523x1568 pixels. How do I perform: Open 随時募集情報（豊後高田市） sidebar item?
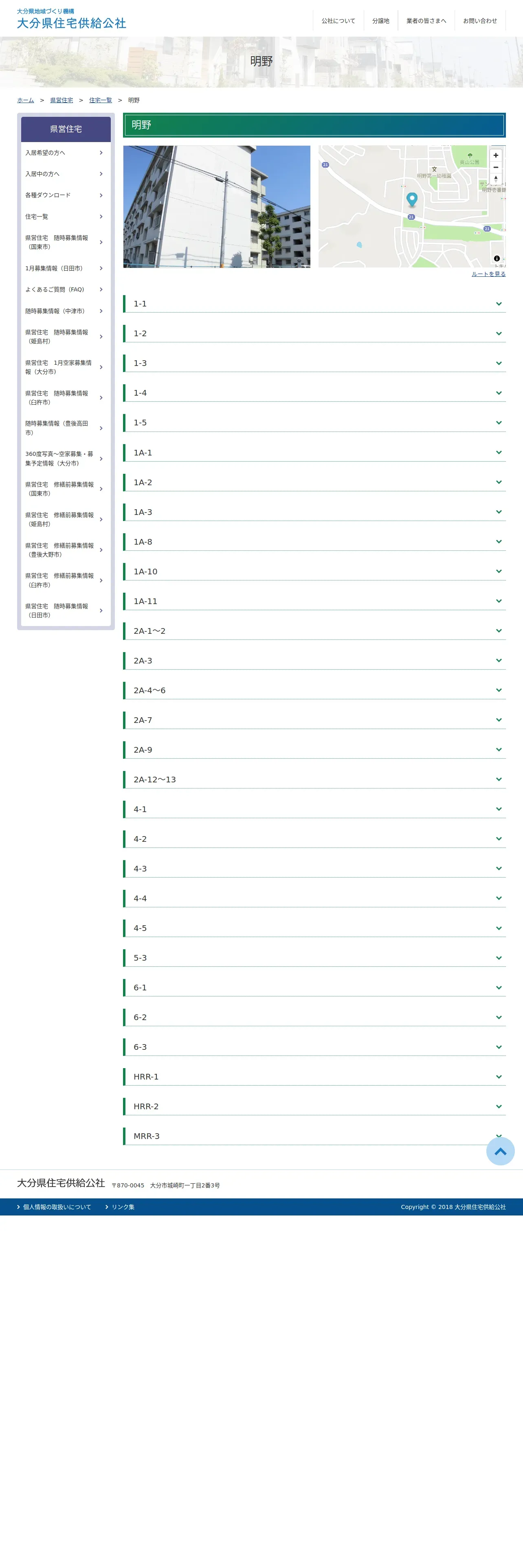66,429
